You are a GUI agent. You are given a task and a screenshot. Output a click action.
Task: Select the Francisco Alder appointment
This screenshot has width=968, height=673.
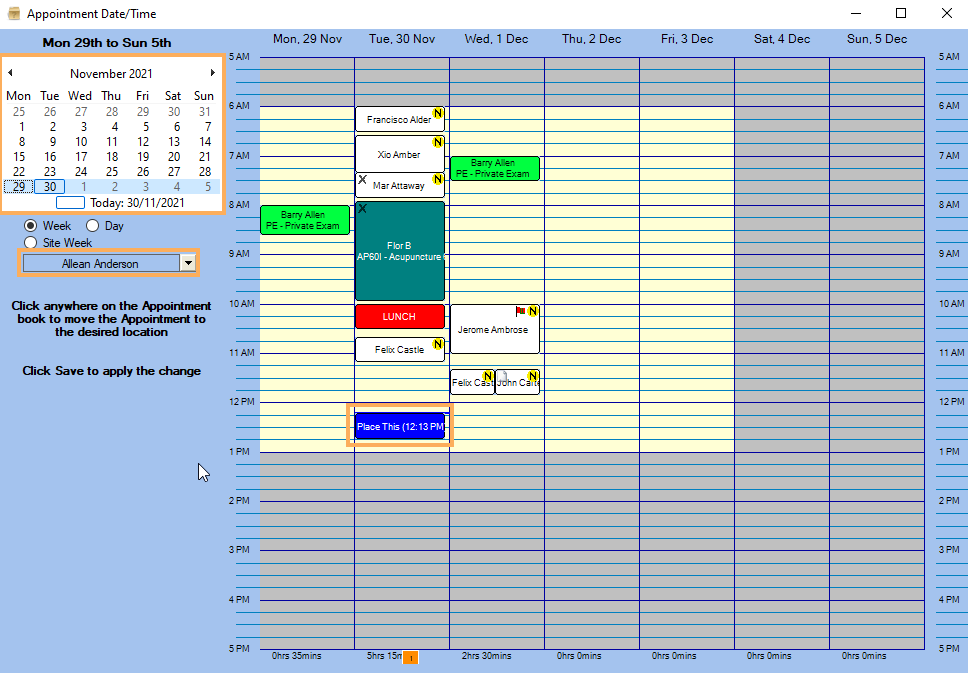click(399, 119)
